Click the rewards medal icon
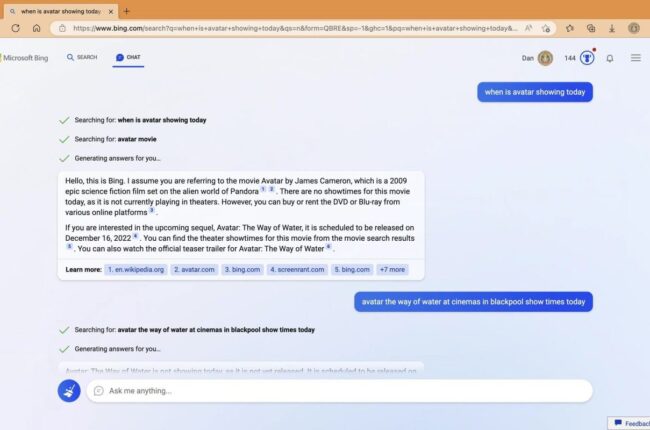This screenshot has height=430, width=650. [587, 58]
